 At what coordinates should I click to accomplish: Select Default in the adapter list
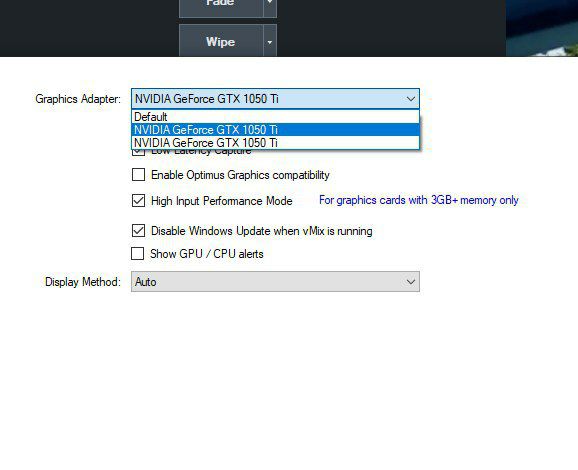[x=275, y=117]
